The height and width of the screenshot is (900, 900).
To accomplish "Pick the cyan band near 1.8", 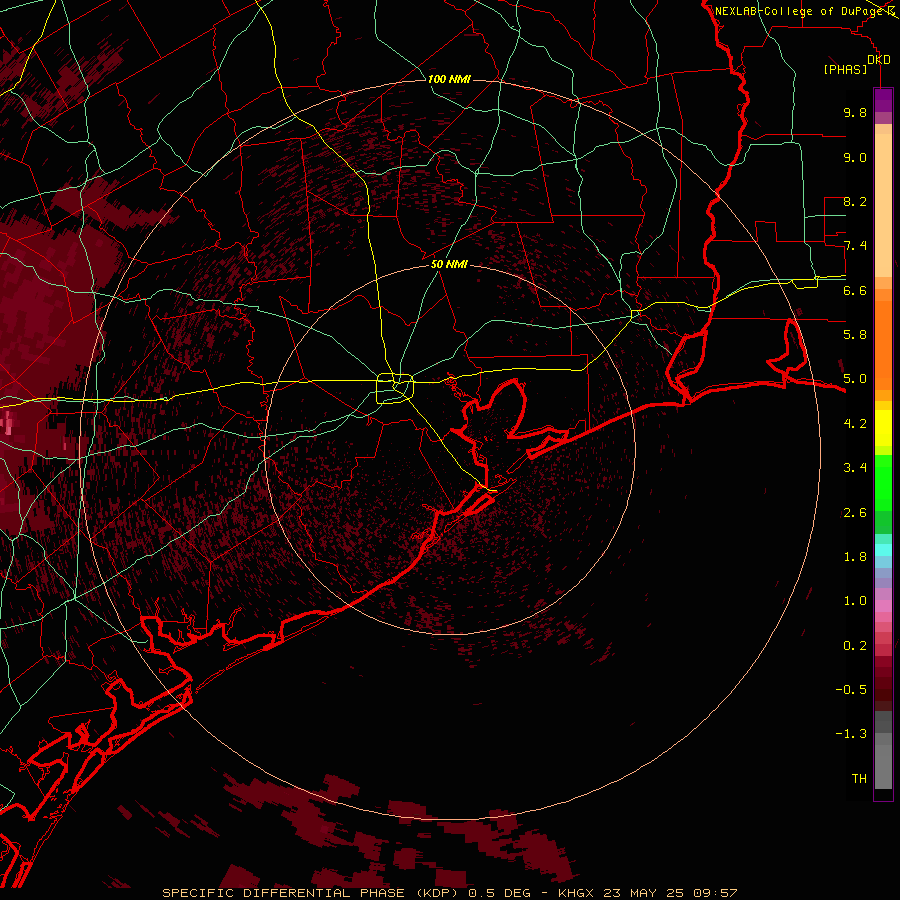I will (883, 550).
